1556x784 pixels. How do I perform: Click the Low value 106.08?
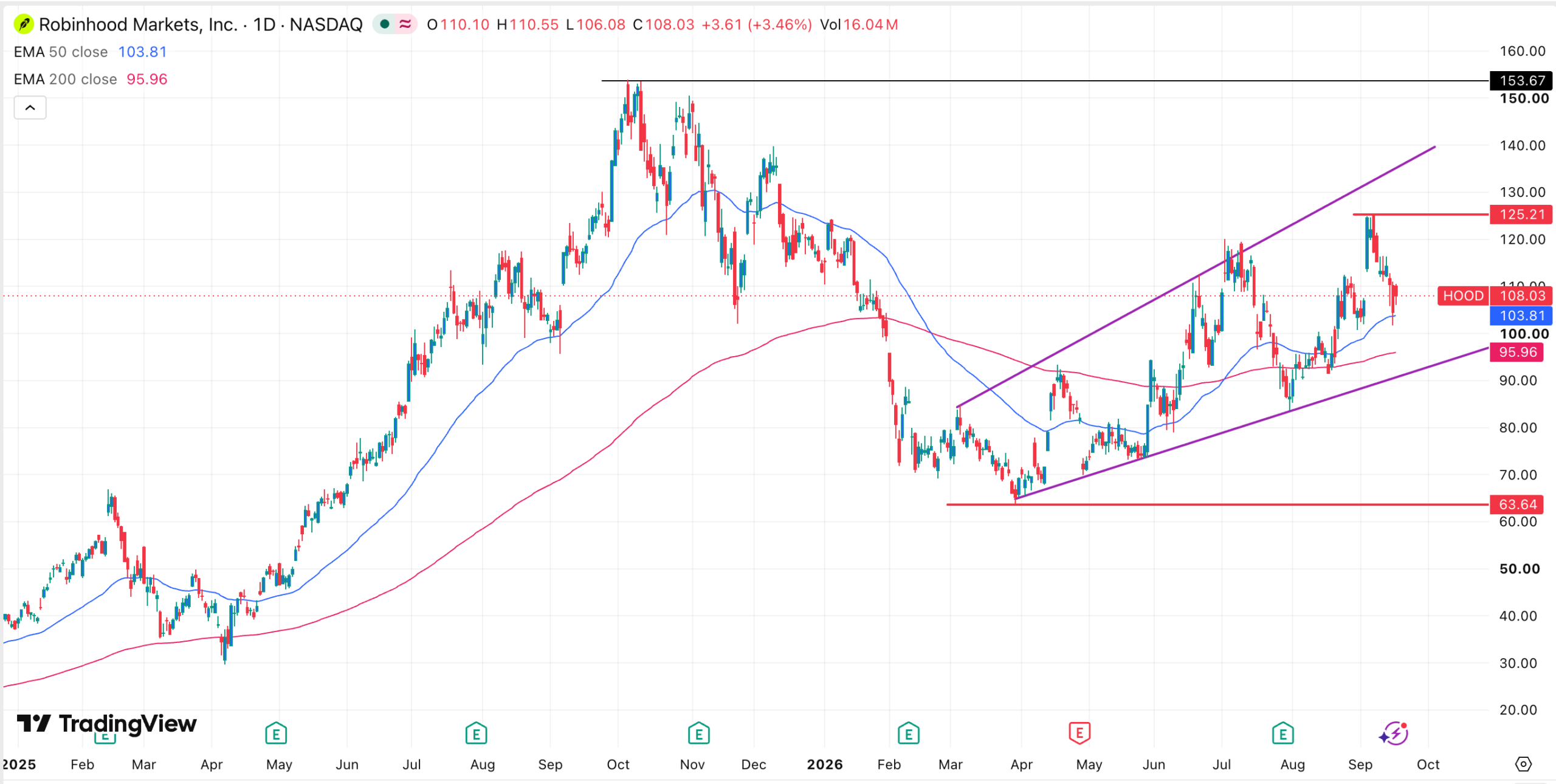coord(601,25)
